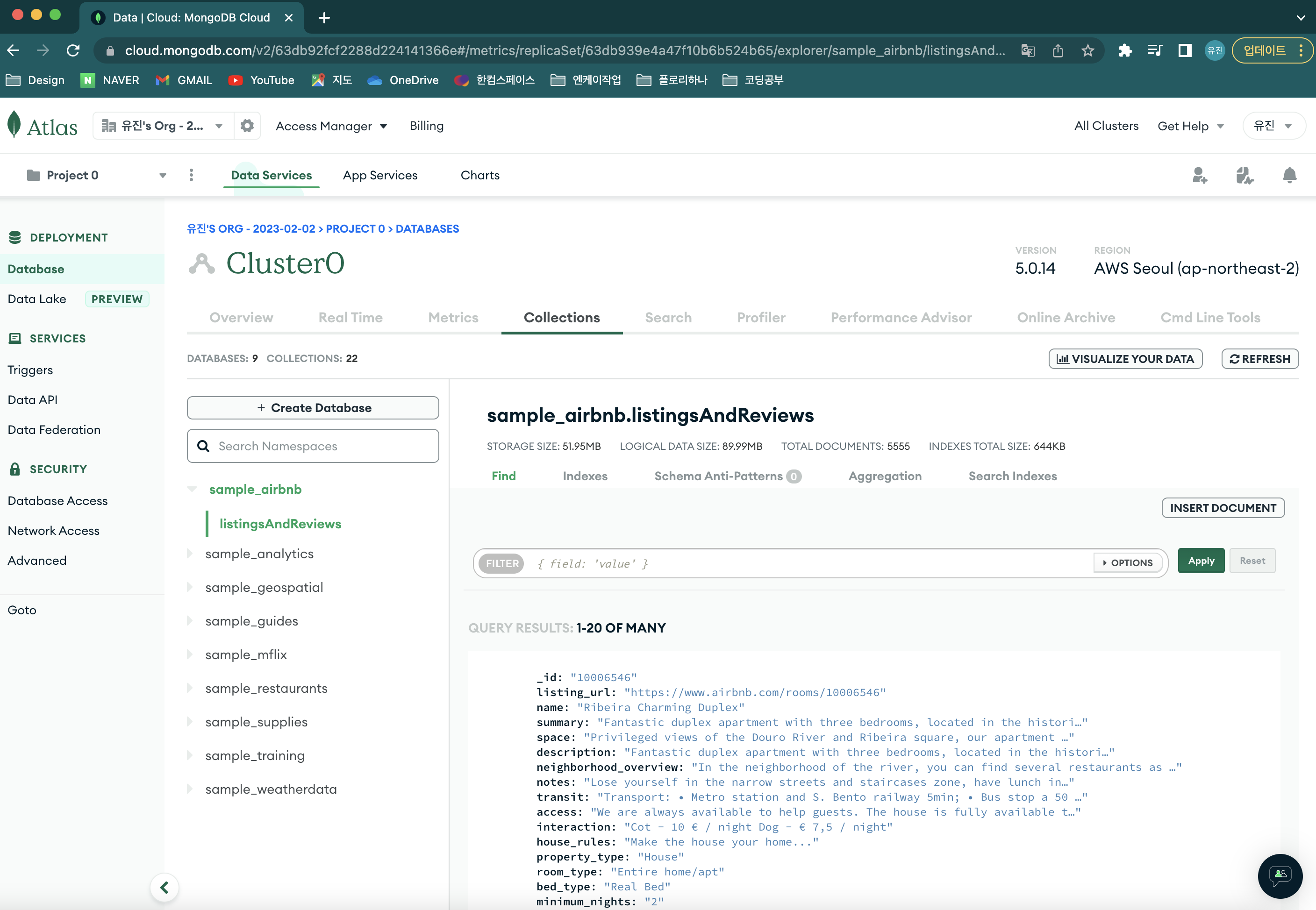Open the NAVER bookmark

(x=110, y=80)
